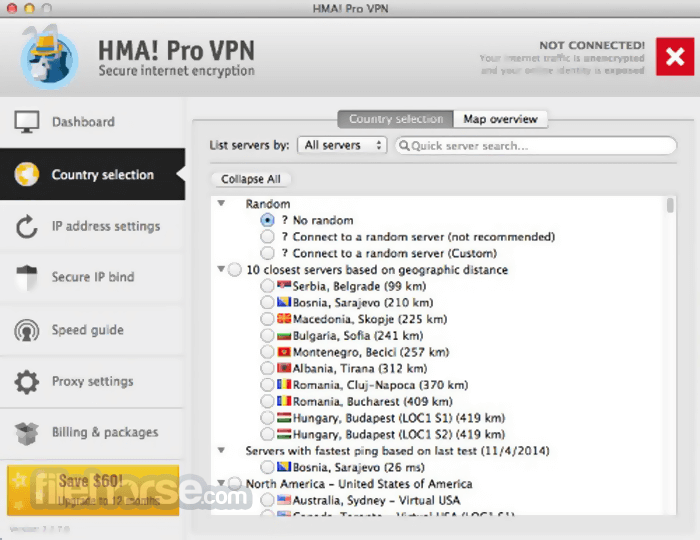The image size is (700, 540).
Task: Click the Dashboard monitor icon
Action: coord(27,121)
